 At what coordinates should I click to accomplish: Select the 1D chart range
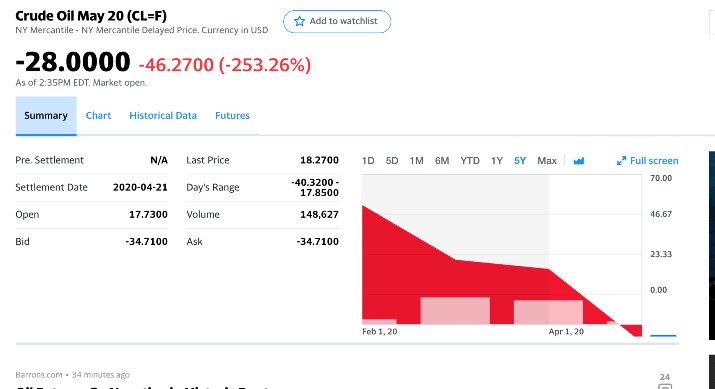368,161
